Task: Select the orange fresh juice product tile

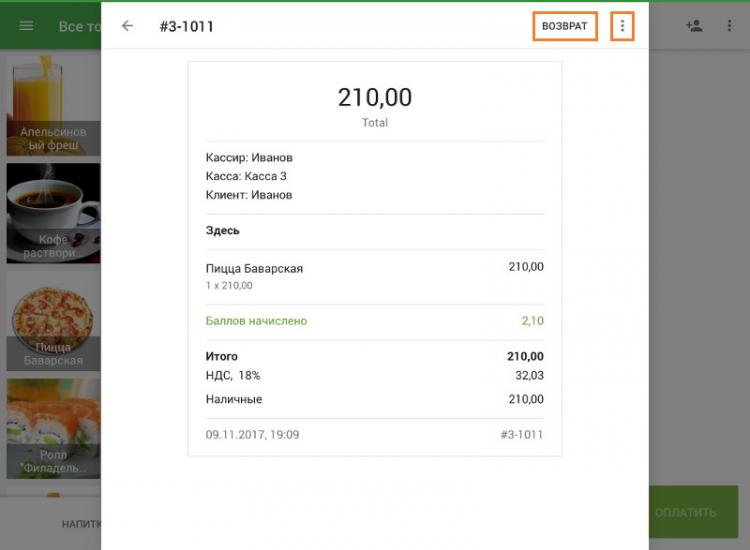Action: tap(53, 105)
